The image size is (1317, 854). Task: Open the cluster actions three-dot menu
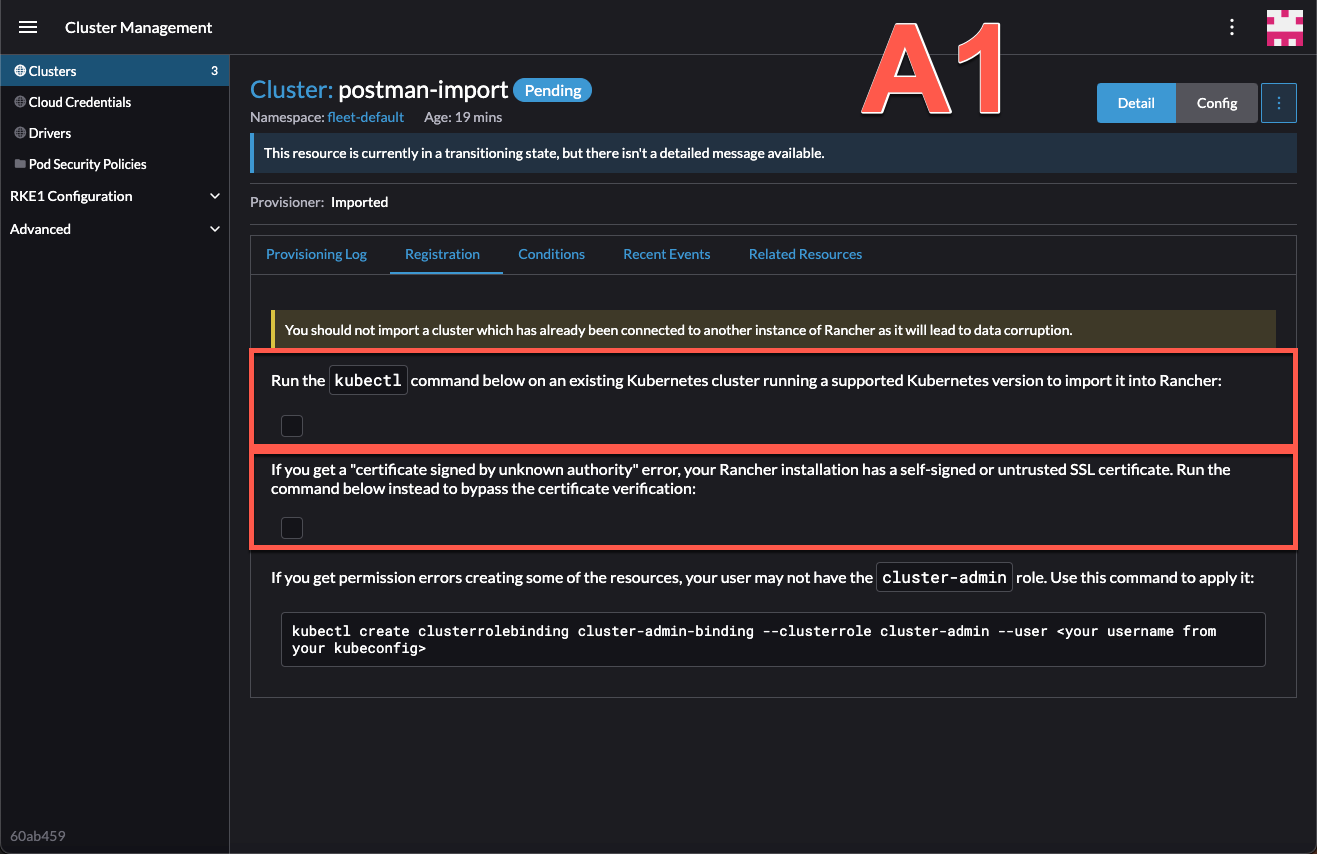1279,102
